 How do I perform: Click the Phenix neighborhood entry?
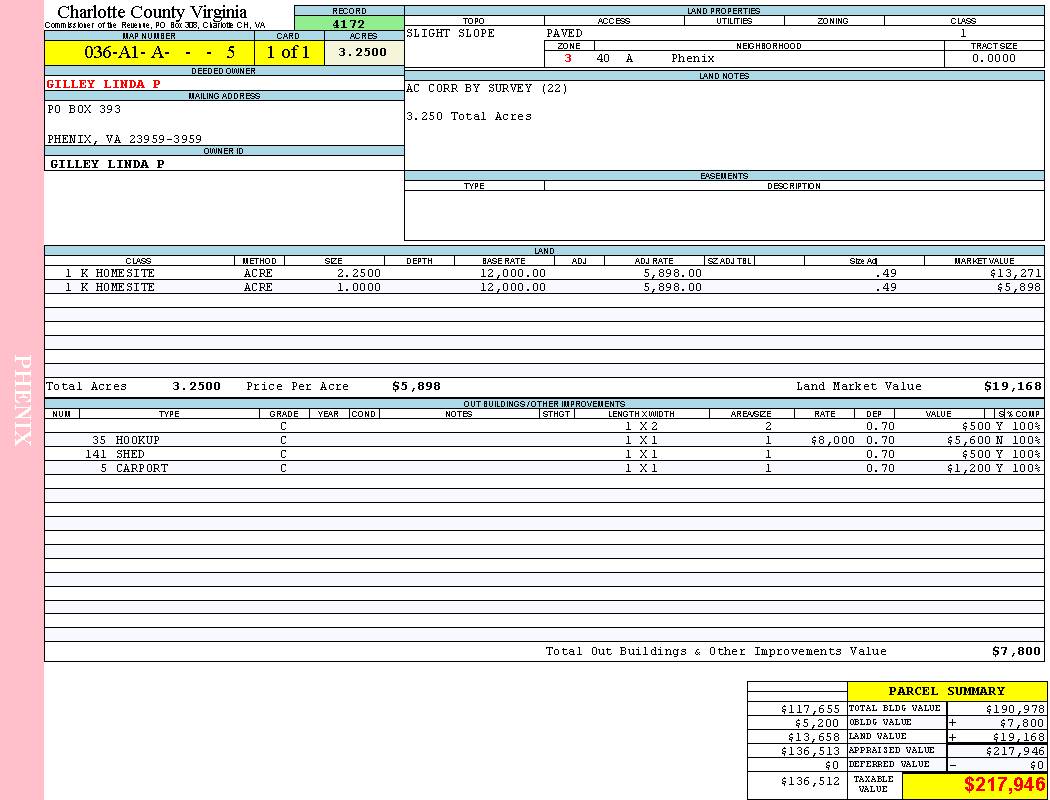692,58
